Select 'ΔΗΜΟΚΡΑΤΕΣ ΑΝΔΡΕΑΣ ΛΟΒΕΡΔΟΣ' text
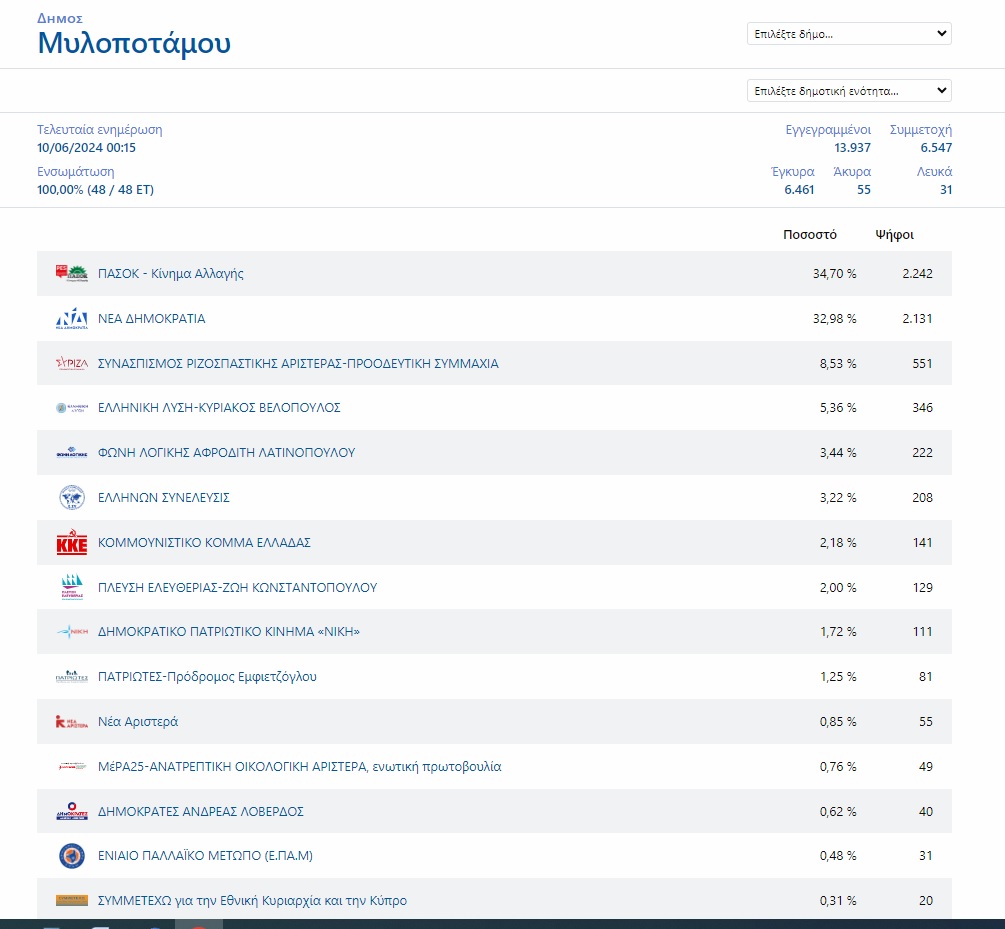 [201, 811]
